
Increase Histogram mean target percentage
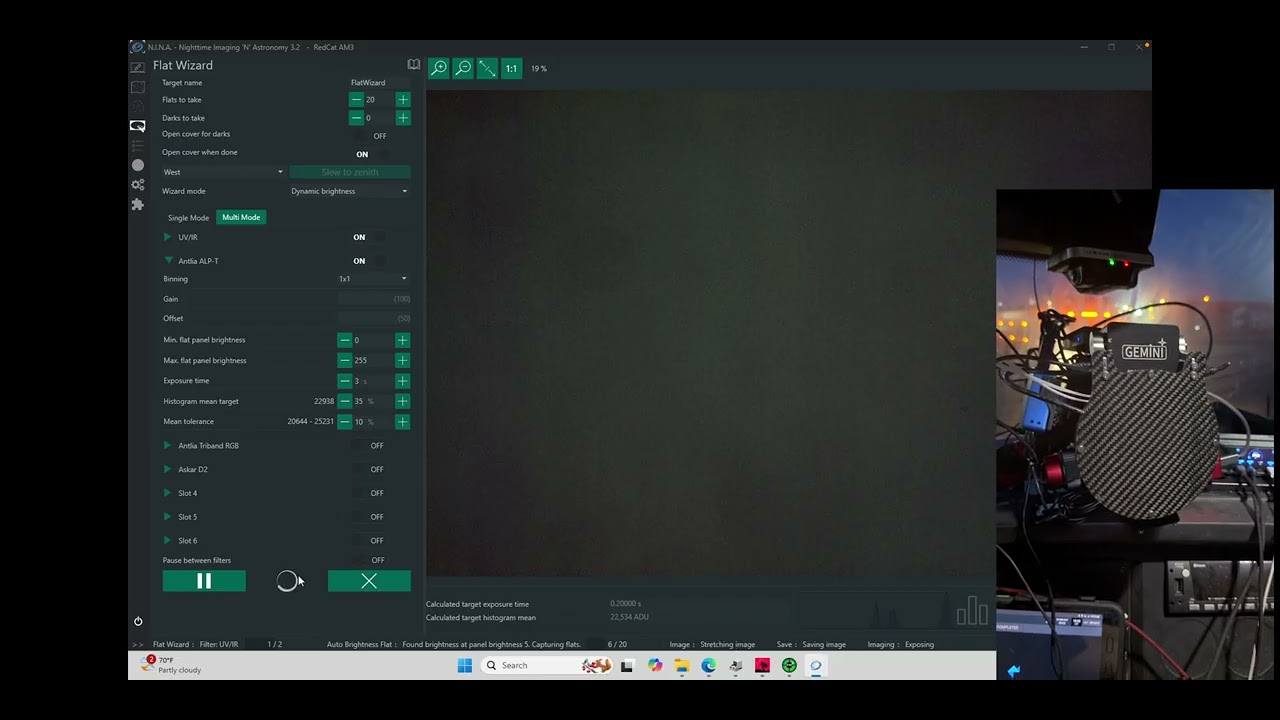point(402,401)
